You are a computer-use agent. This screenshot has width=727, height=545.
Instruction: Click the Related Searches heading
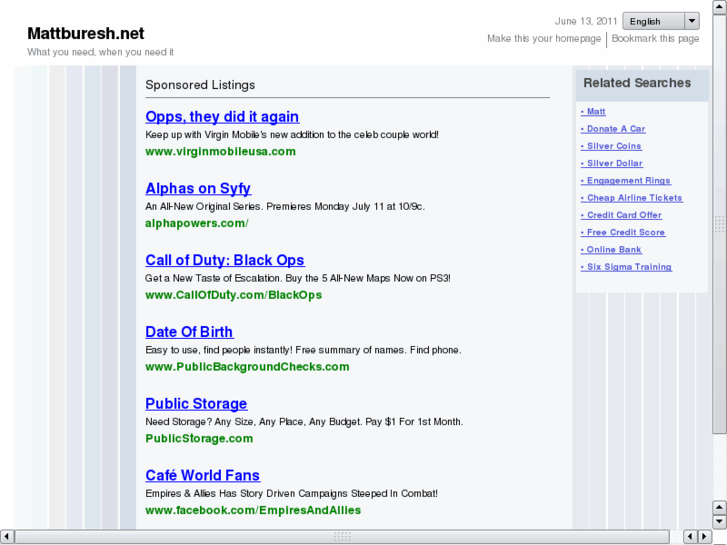[637, 83]
